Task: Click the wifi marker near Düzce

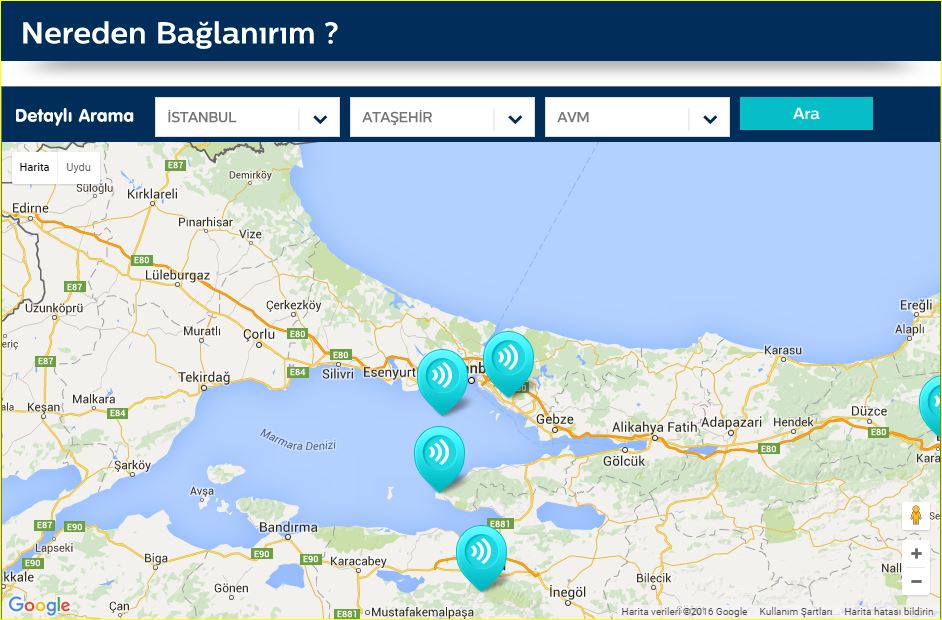Action: (932, 406)
